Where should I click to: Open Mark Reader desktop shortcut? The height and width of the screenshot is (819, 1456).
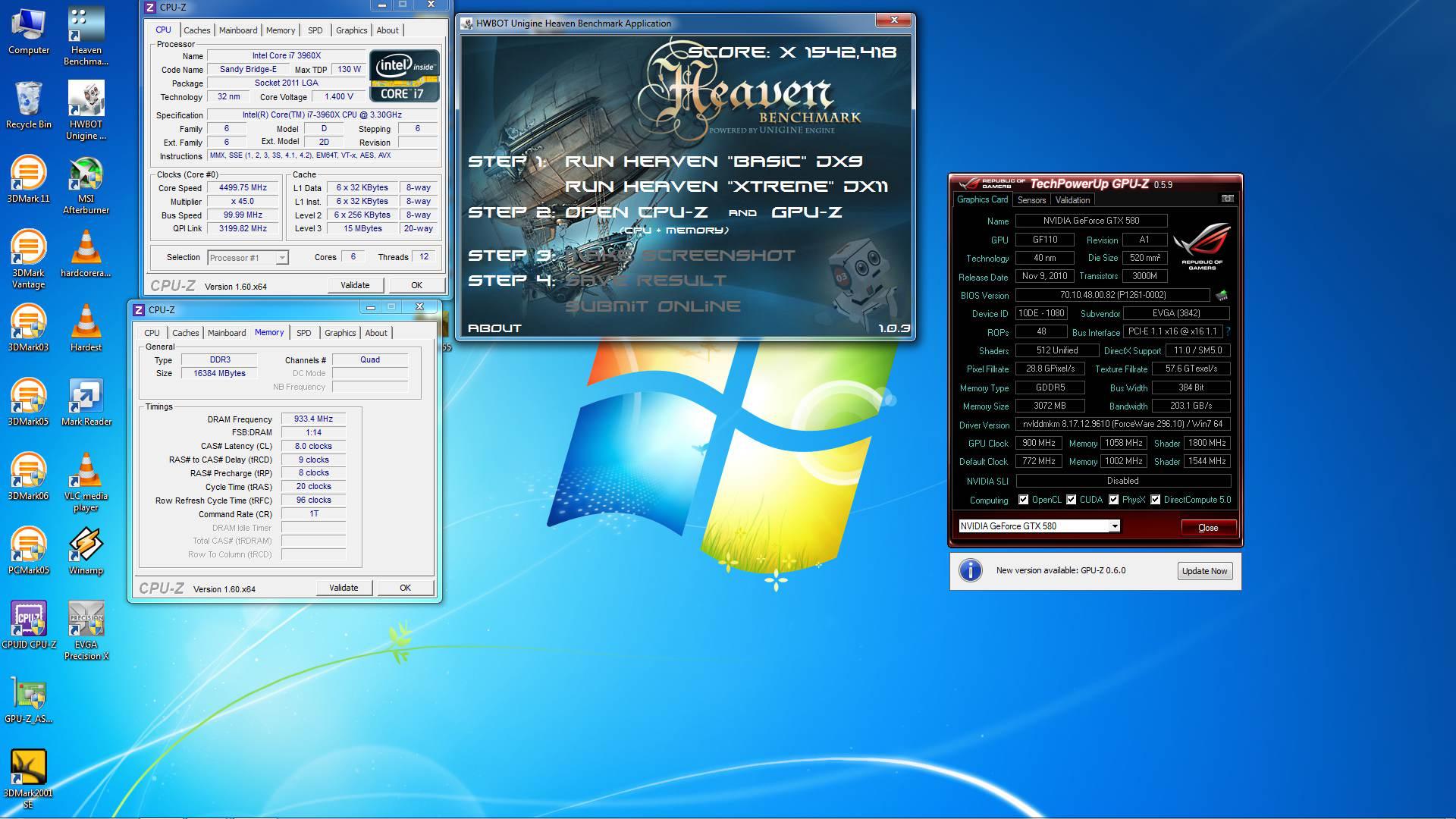[x=86, y=402]
